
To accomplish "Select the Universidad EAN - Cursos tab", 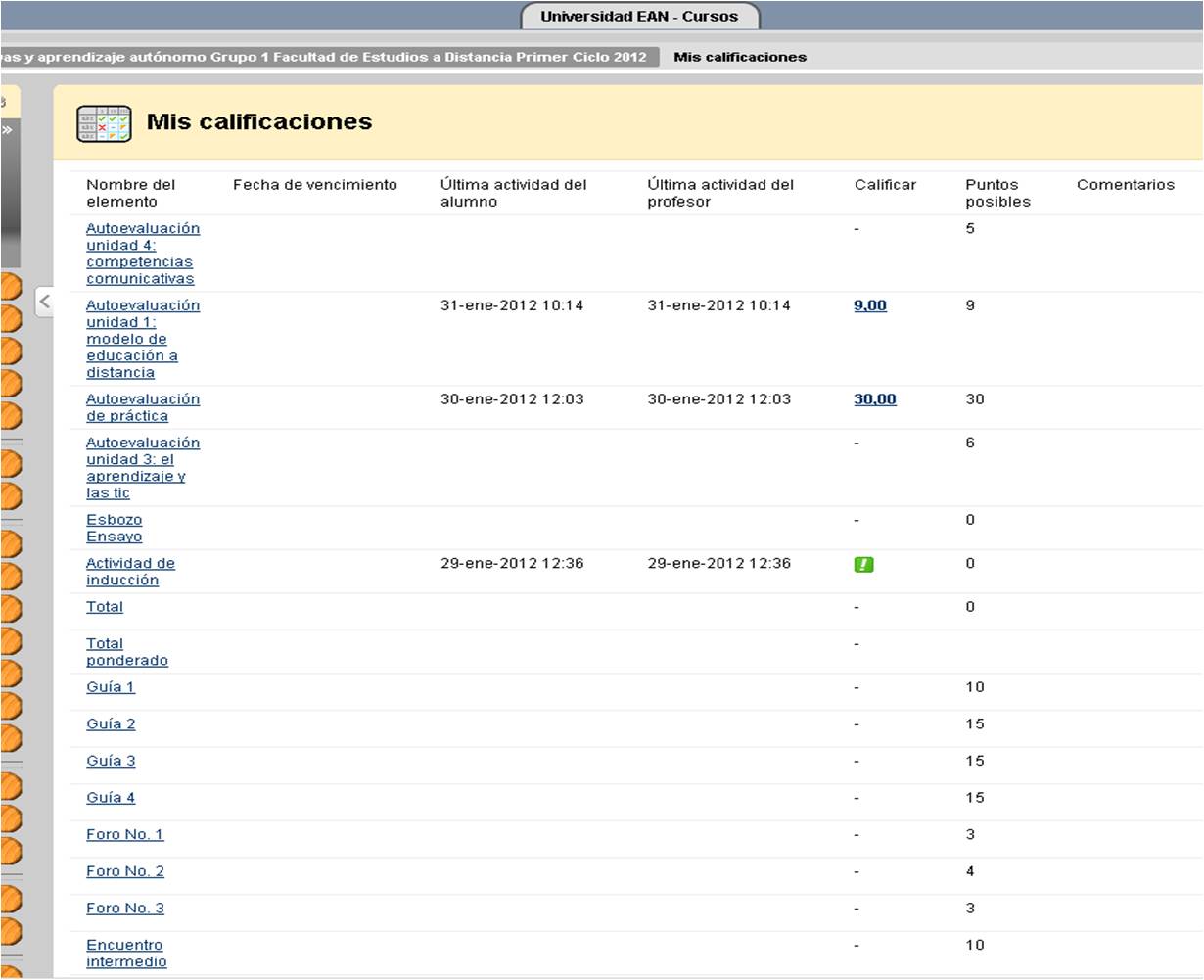I will 639,17.
